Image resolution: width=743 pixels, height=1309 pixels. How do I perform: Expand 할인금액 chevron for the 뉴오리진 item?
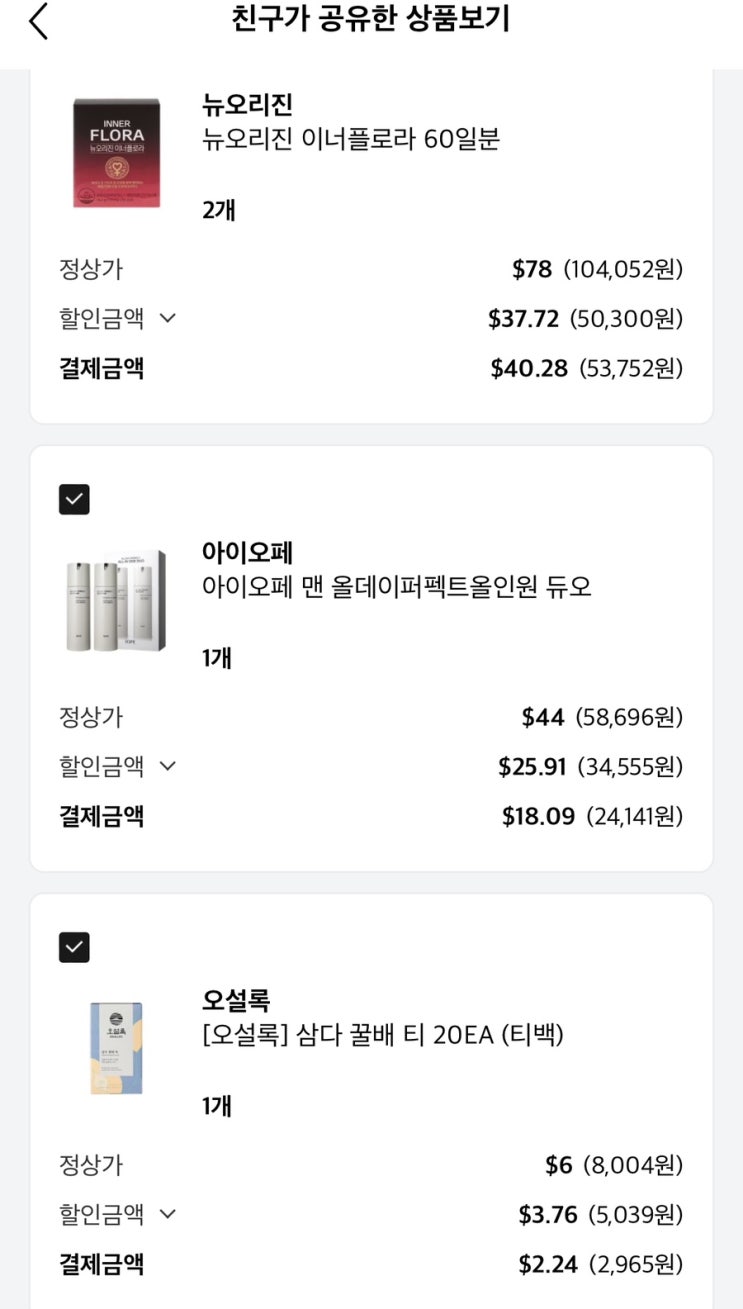(168, 318)
